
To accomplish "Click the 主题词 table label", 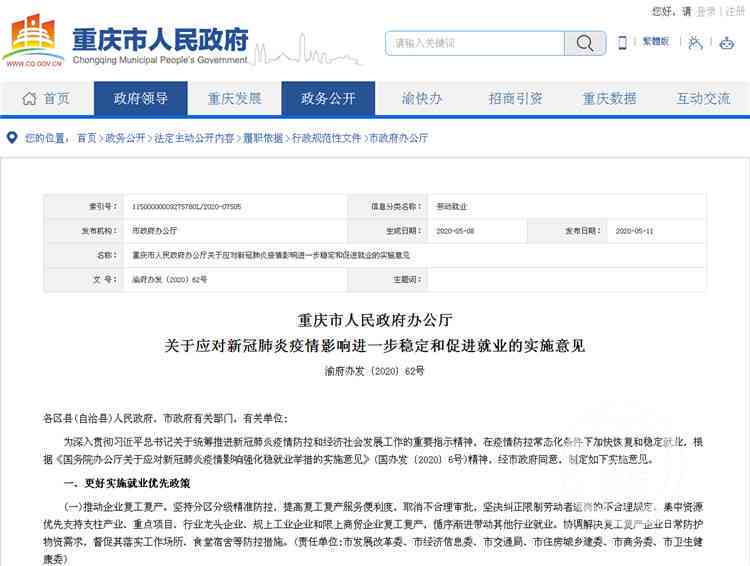I will pyautogui.click(x=407, y=279).
